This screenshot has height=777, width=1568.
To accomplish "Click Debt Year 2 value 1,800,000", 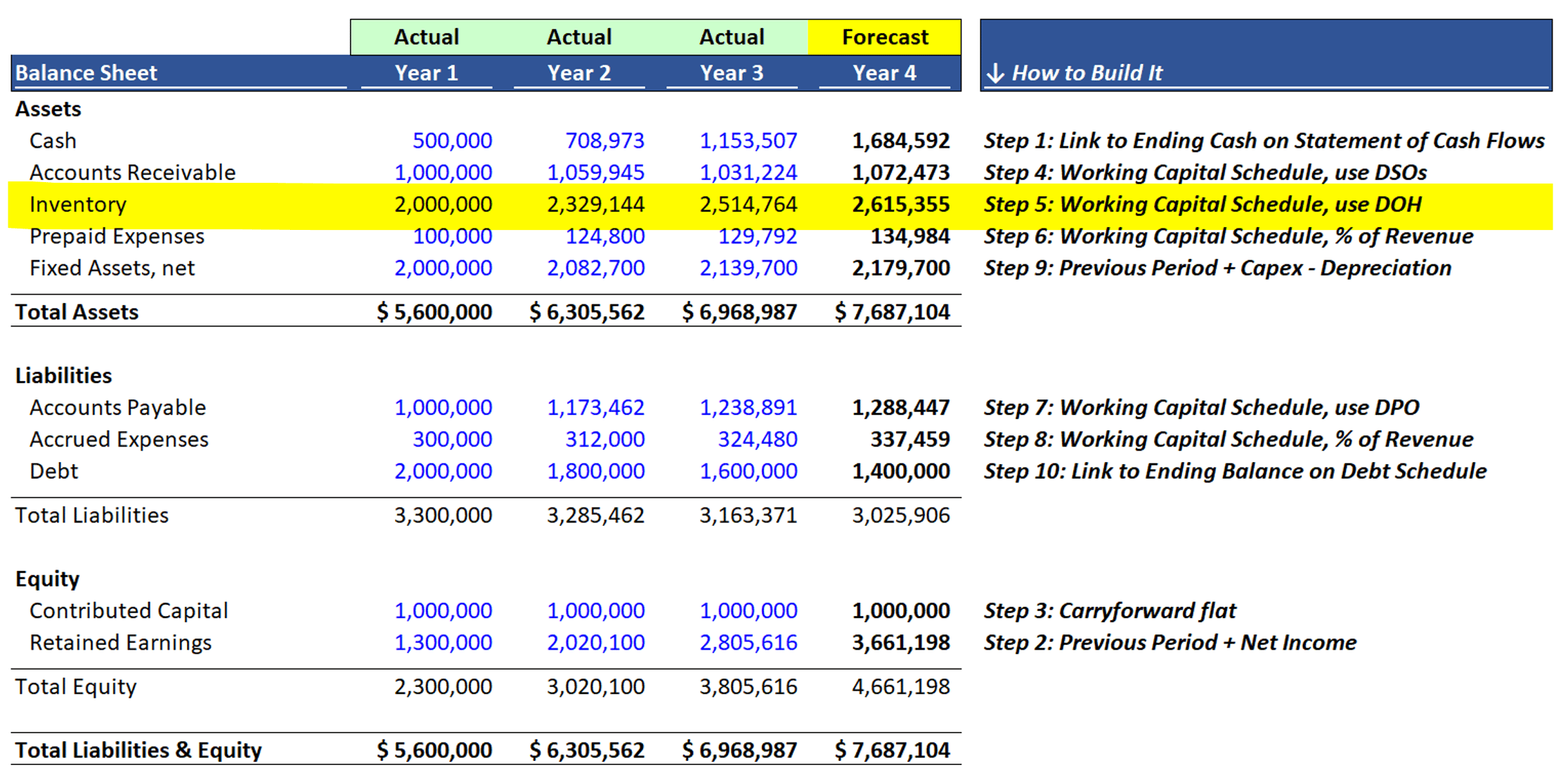I will click(595, 471).
